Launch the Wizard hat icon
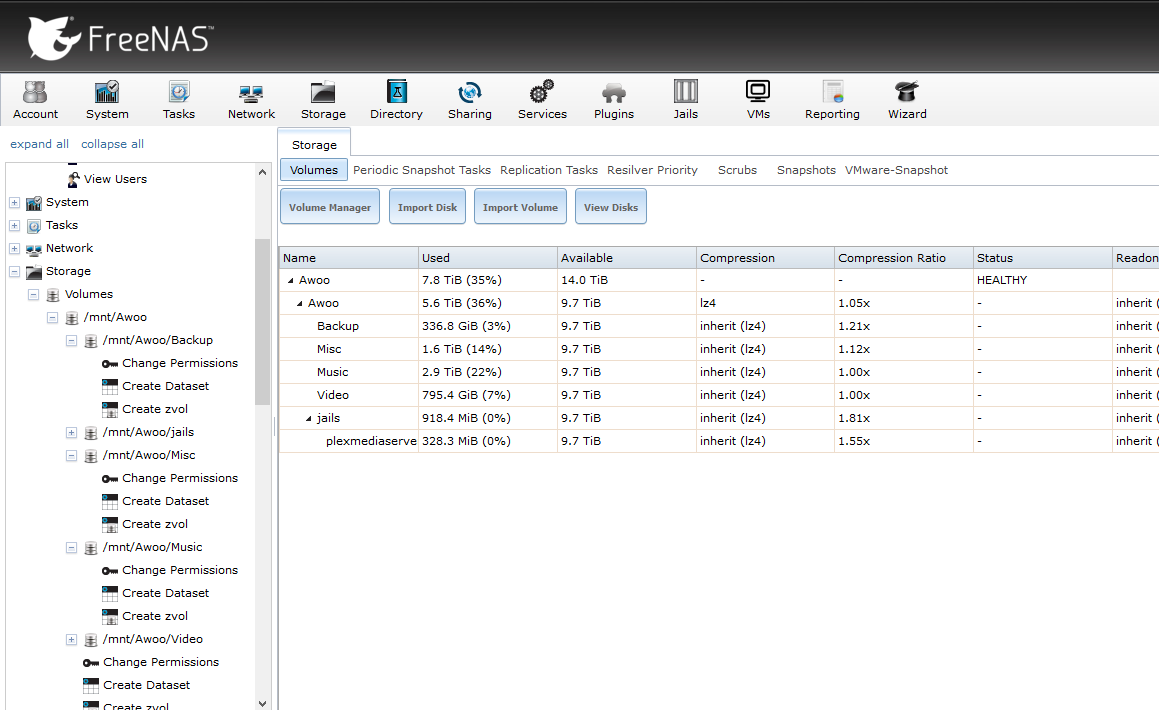 point(907,92)
